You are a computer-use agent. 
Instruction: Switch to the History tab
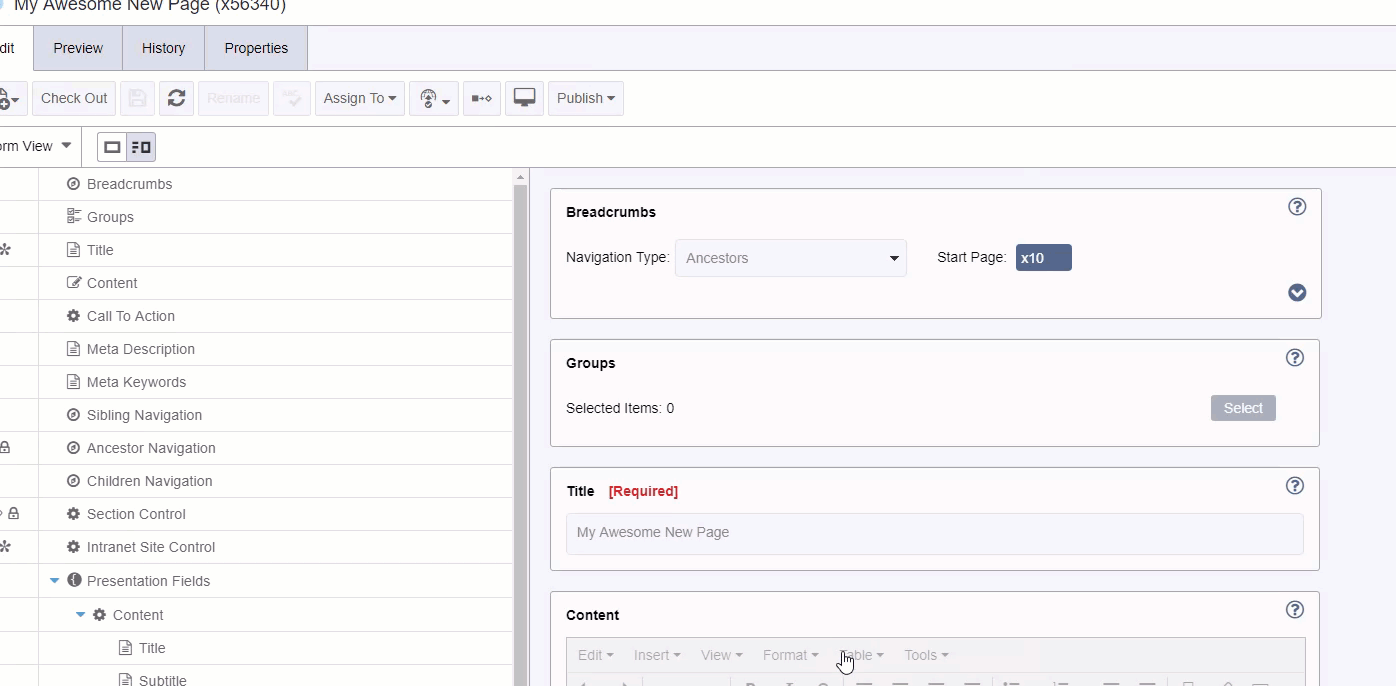coord(164,48)
